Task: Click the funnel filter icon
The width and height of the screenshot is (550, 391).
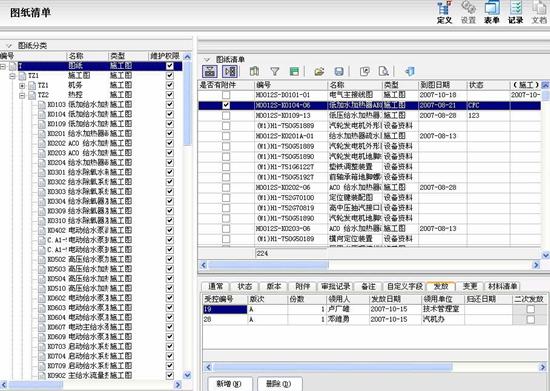Action: [275, 72]
